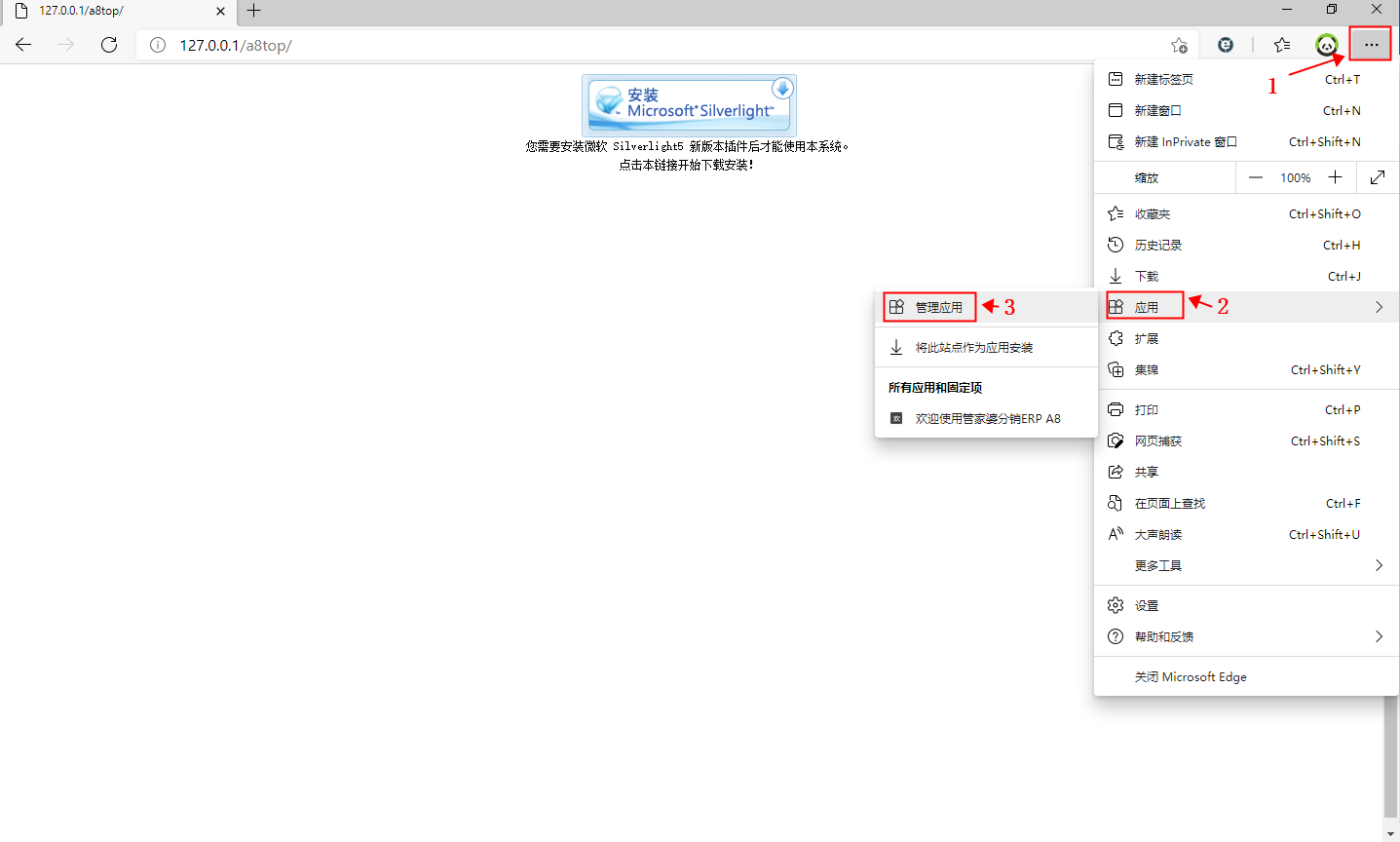
Task: Select 大声朗读 menu item
Action: tap(1246, 534)
